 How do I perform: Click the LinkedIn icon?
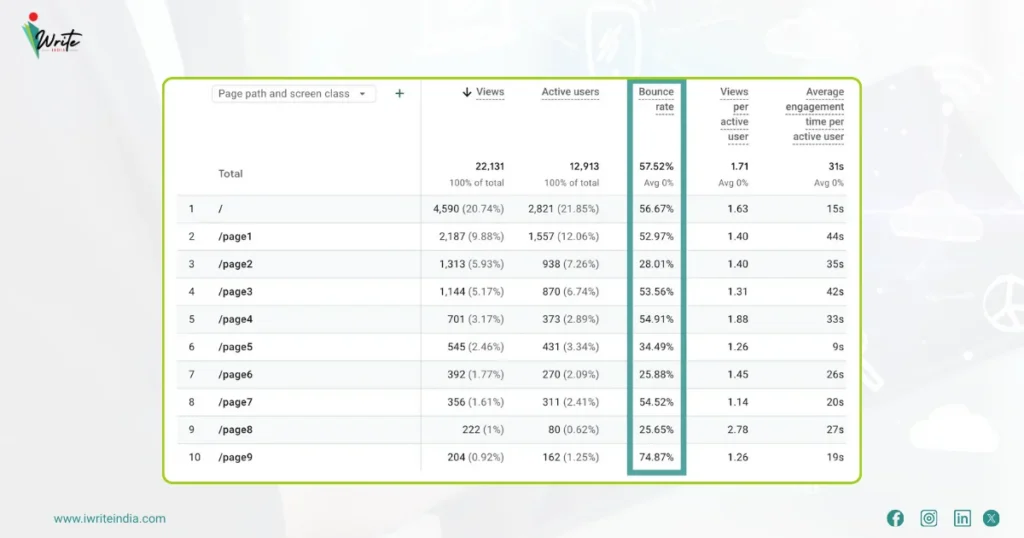click(962, 518)
